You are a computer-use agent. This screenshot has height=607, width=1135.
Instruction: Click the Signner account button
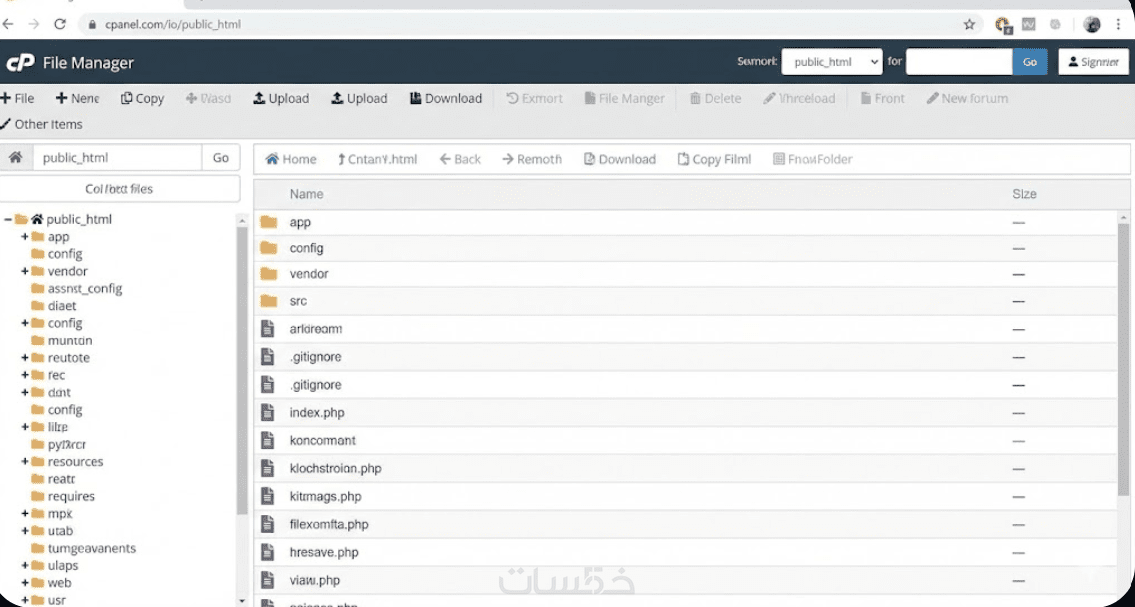[x=1093, y=62]
